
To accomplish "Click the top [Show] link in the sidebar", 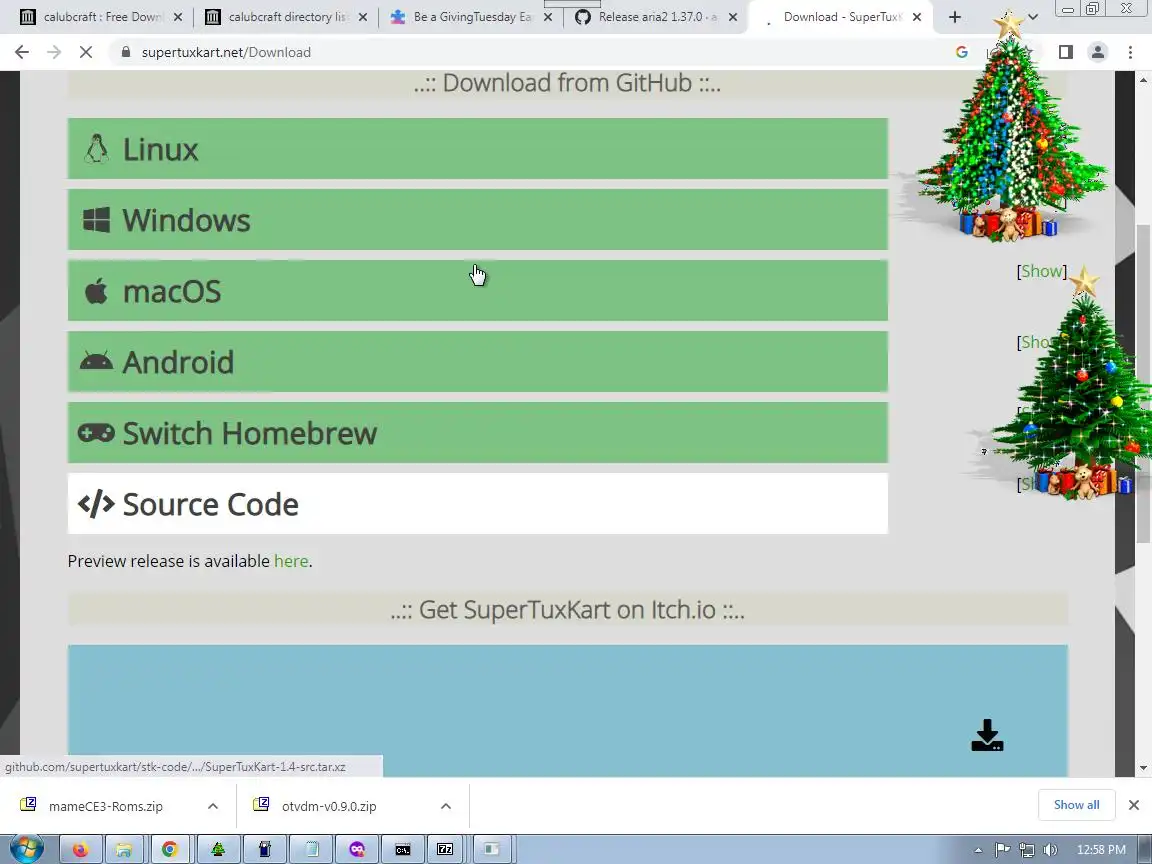I will (1042, 271).
